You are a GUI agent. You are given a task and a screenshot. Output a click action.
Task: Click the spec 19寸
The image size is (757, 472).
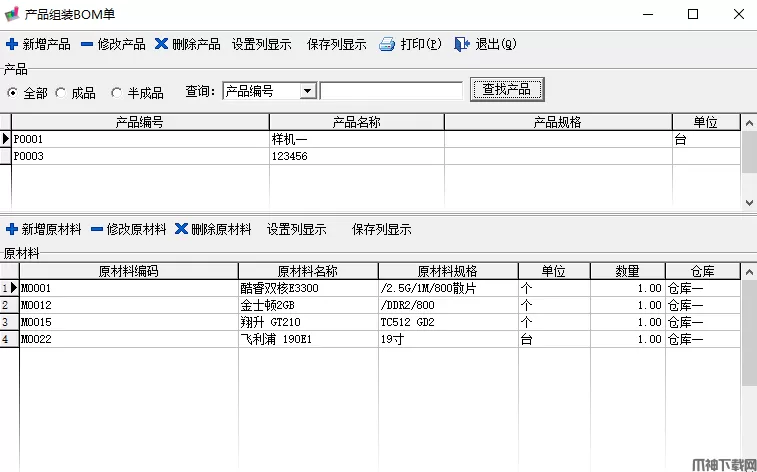pos(392,339)
